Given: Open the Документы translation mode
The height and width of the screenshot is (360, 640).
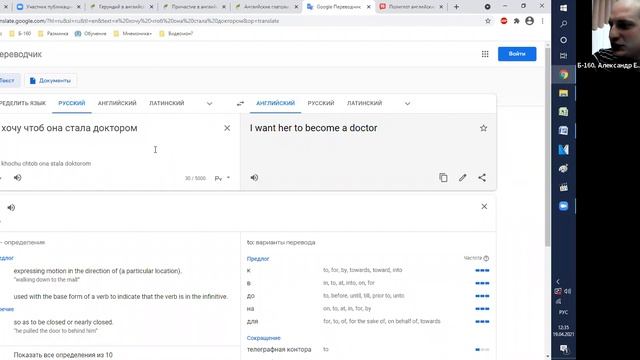Looking at the screenshot, I should tap(51, 80).
